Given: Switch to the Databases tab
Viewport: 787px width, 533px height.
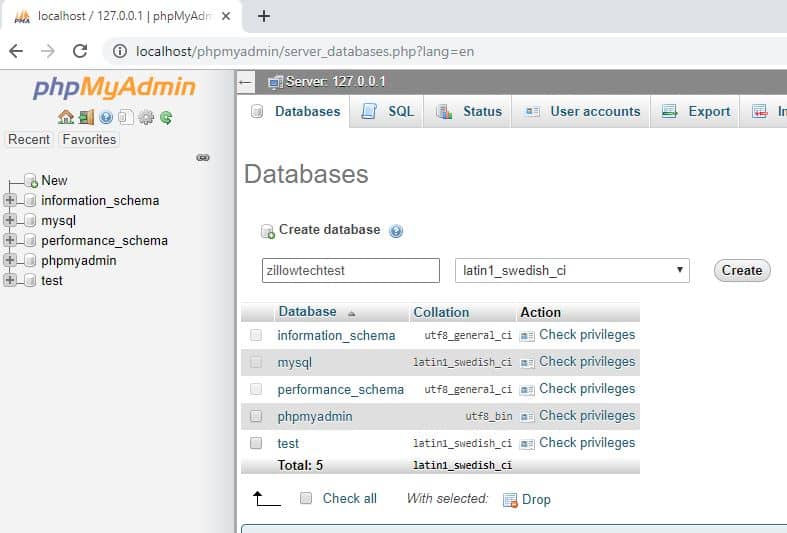Looking at the screenshot, I should pyautogui.click(x=296, y=111).
